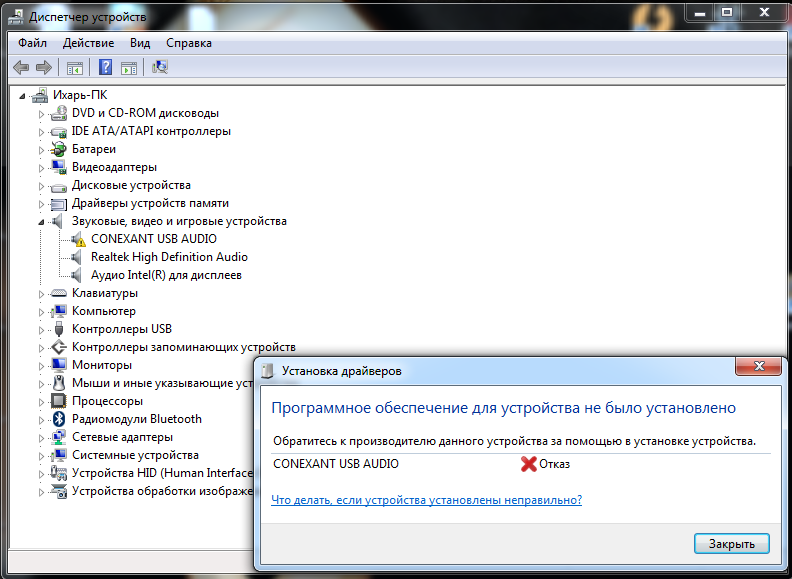Click the storage controller icon
The width and height of the screenshot is (792, 579).
[59, 347]
